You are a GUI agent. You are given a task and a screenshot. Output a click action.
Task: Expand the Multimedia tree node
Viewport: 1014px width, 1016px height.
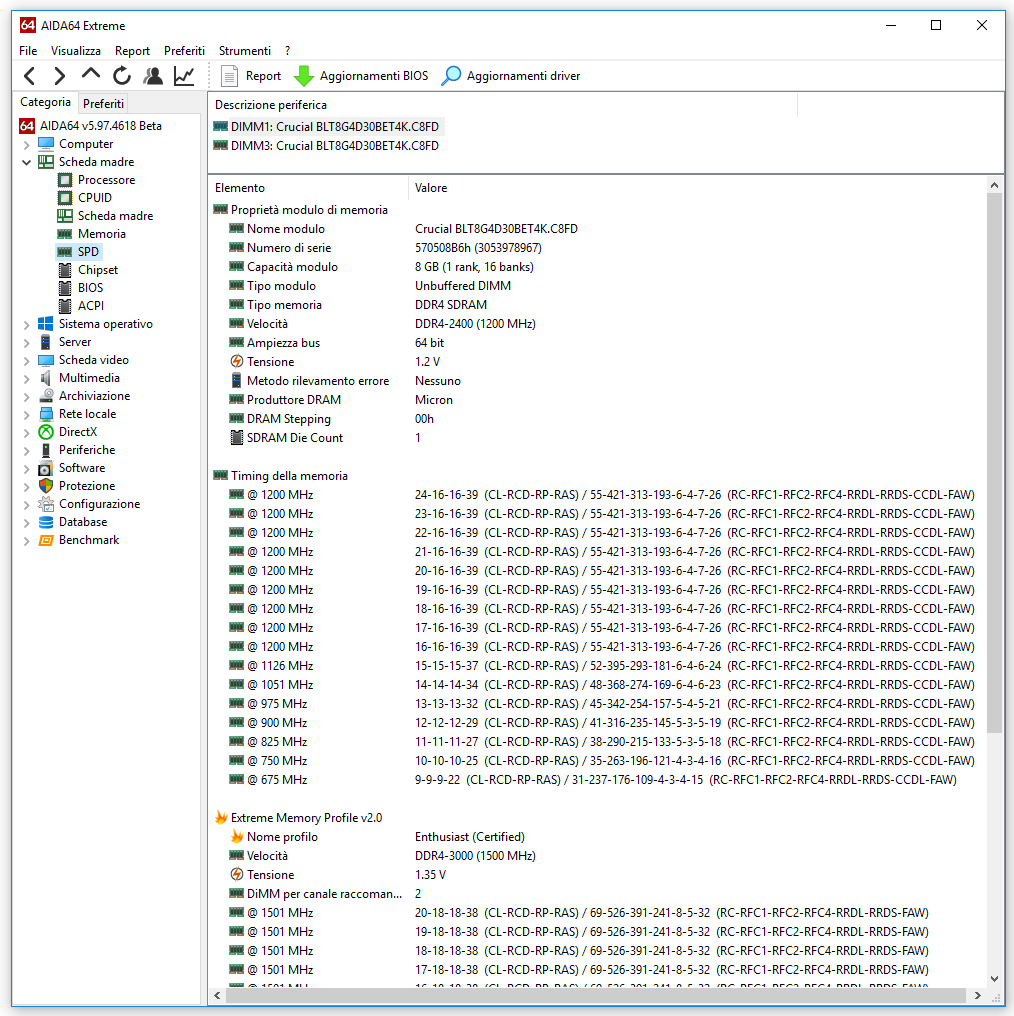[27, 378]
